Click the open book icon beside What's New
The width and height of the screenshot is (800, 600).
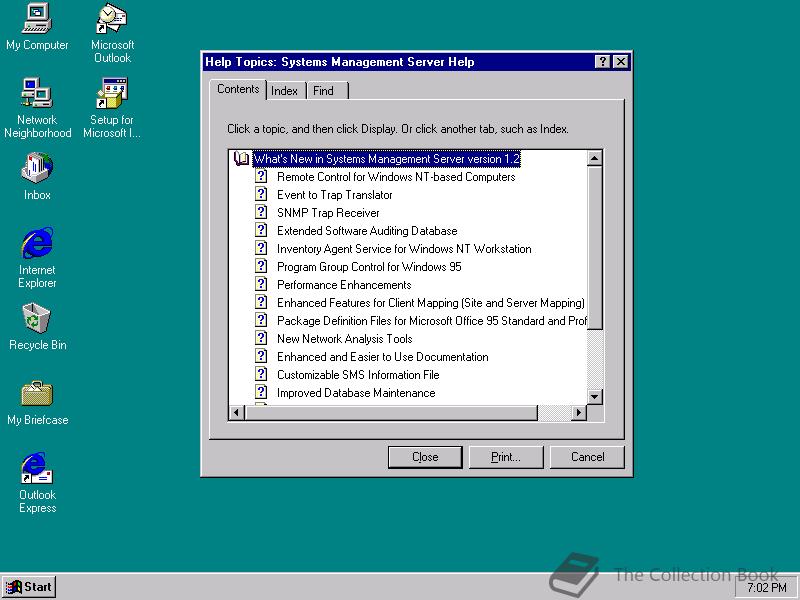coord(241,159)
